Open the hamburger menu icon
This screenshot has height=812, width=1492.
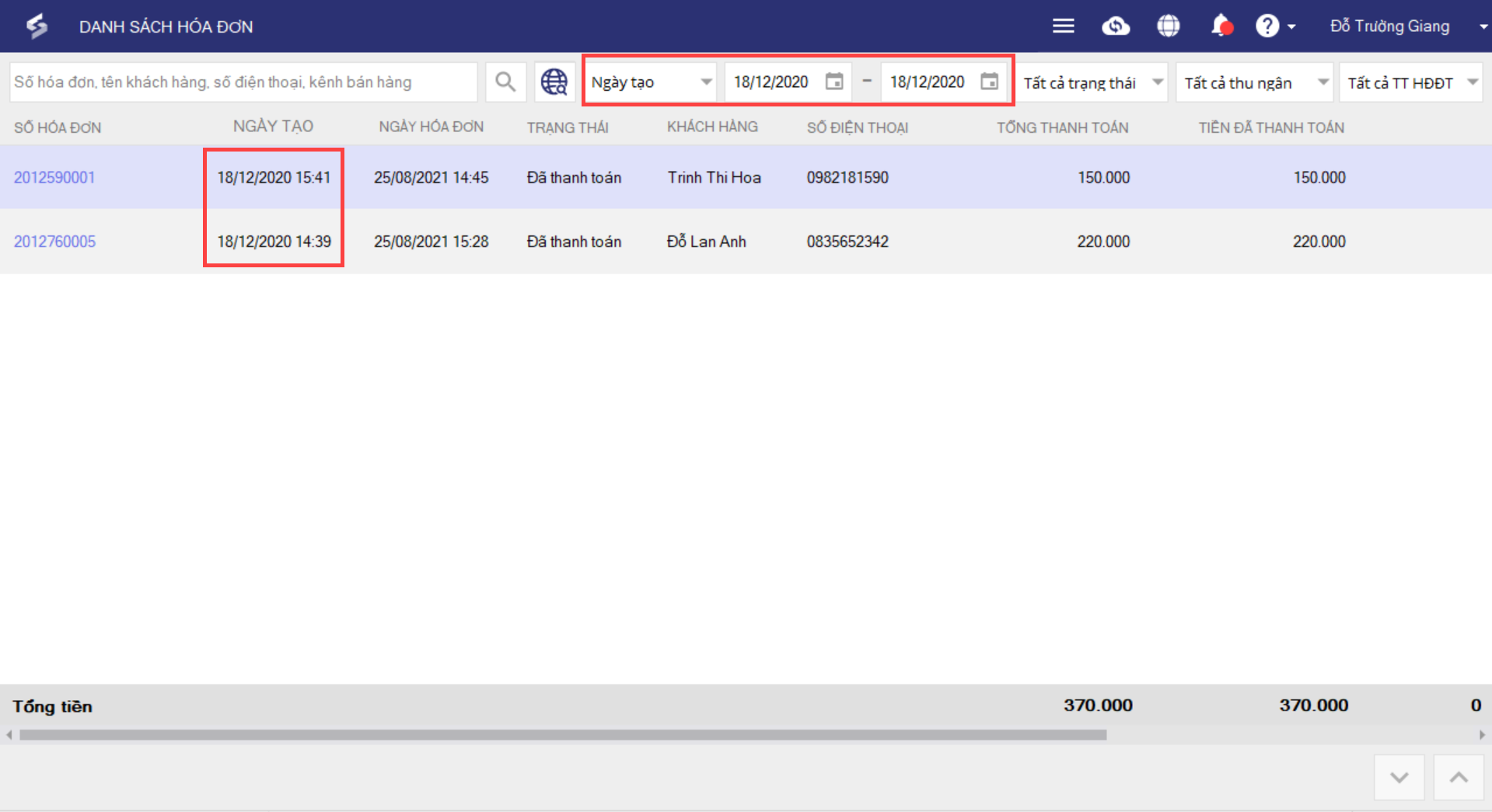click(x=1063, y=26)
